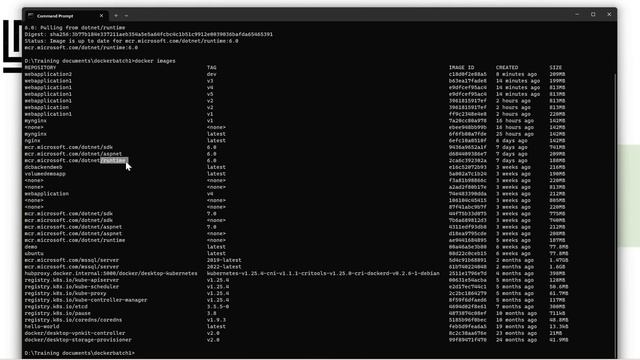The image size is (640, 360).
Task: Minimize the terminal window
Action: (577, 14)
